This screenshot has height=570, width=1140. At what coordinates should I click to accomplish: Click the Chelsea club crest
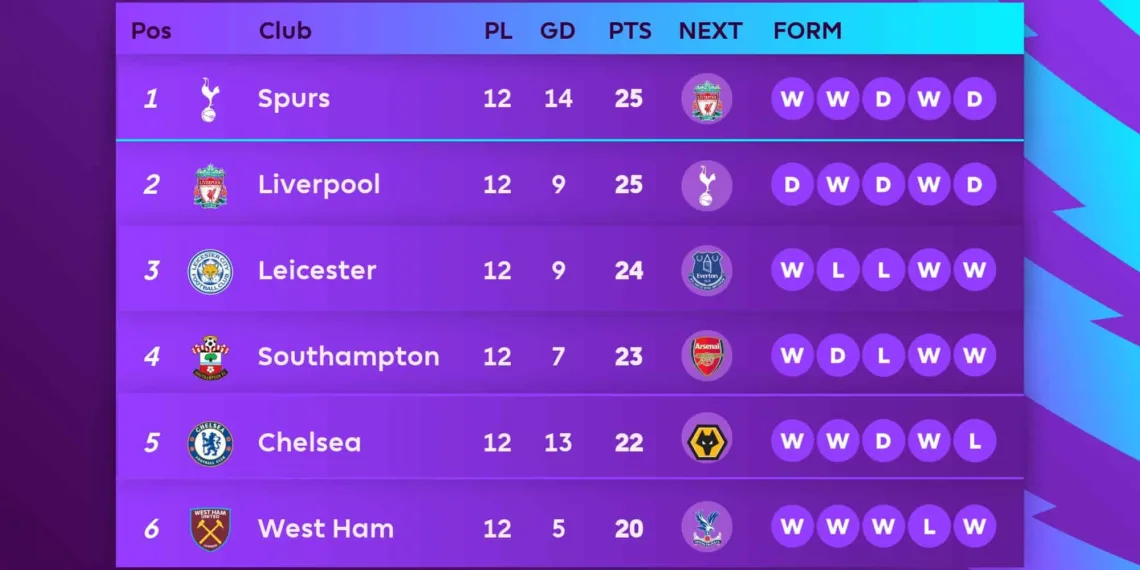pyautogui.click(x=210, y=443)
